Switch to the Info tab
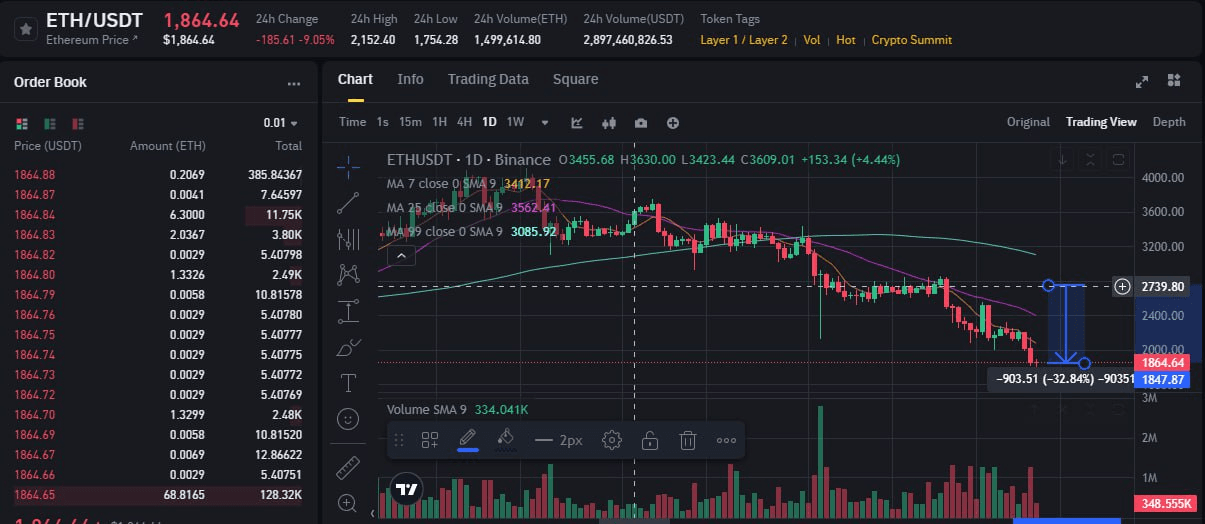 (410, 79)
